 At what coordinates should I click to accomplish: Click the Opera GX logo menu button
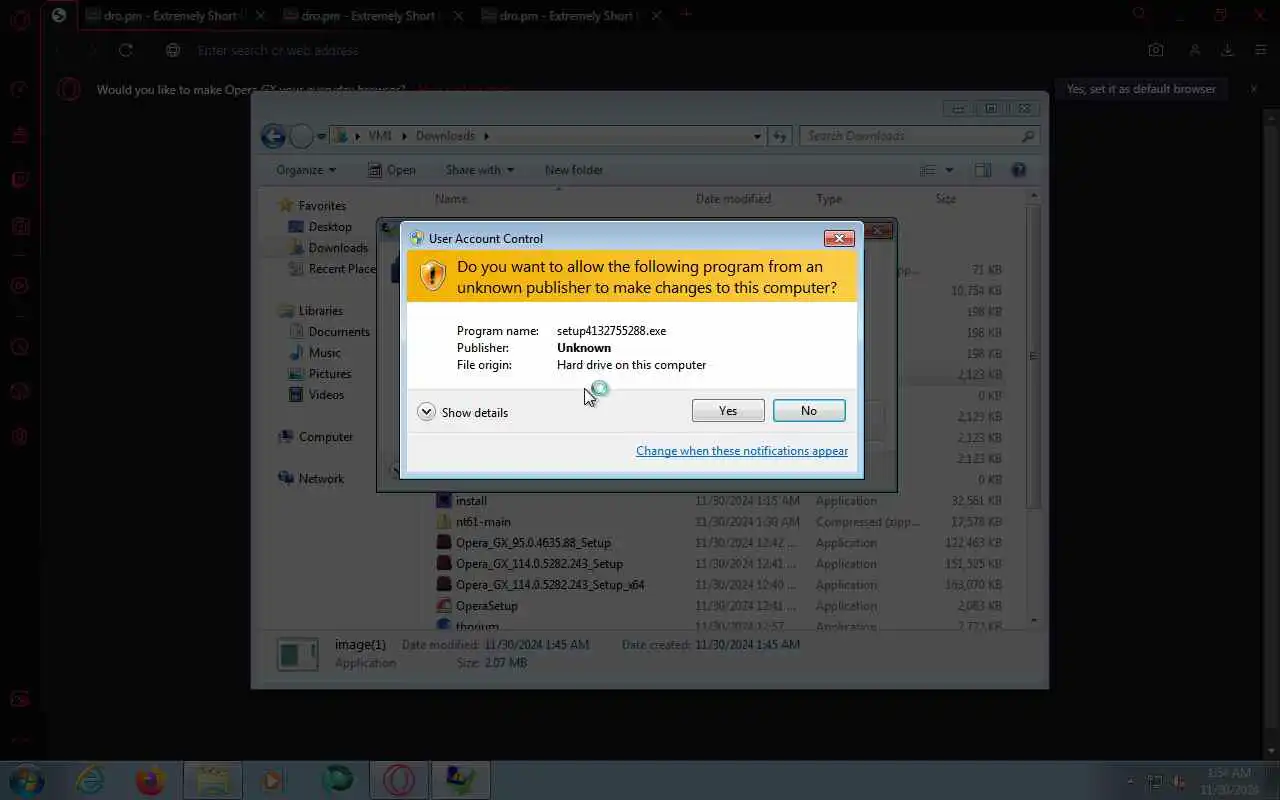(x=19, y=17)
